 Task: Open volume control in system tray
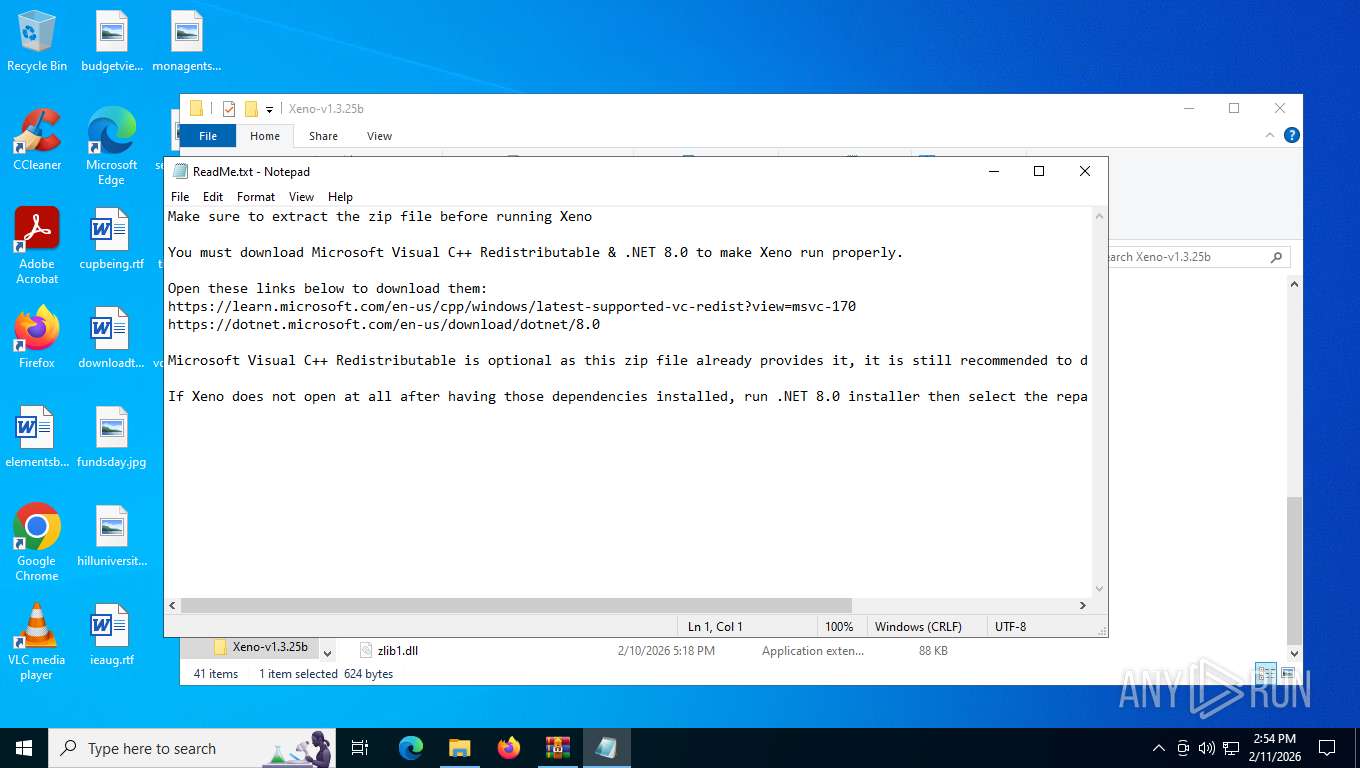(1206, 748)
